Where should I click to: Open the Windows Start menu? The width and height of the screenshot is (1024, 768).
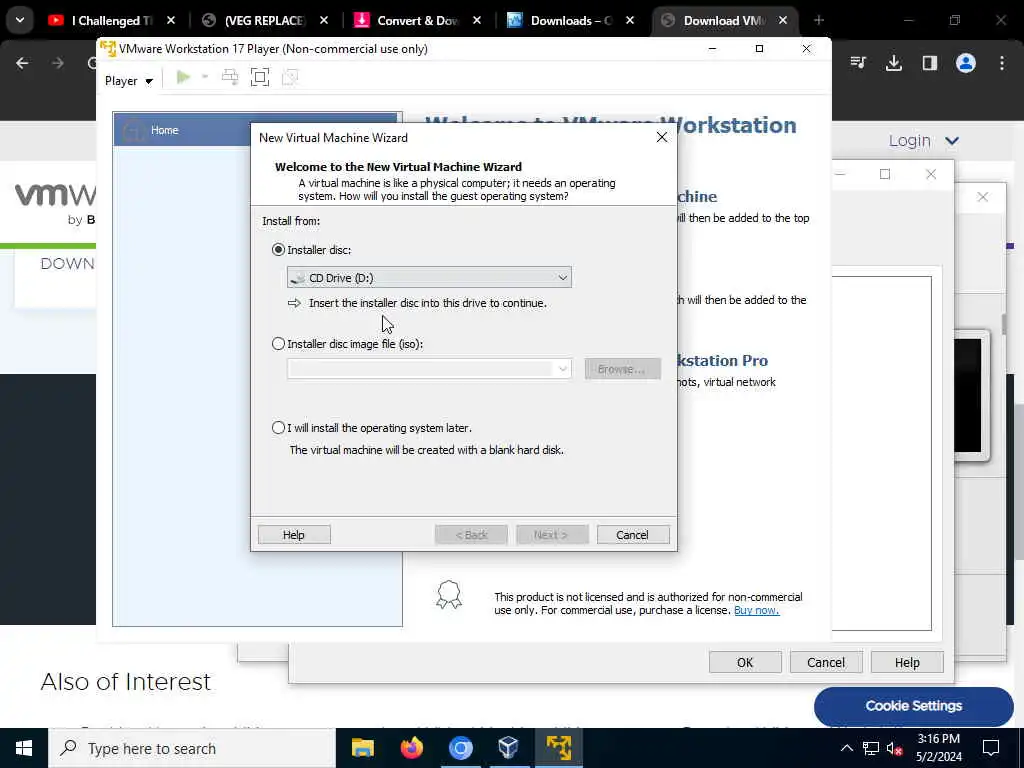pos(24,748)
